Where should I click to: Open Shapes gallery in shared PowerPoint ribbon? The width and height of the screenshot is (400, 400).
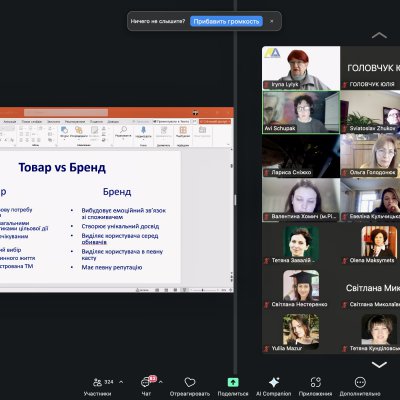point(64,132)
